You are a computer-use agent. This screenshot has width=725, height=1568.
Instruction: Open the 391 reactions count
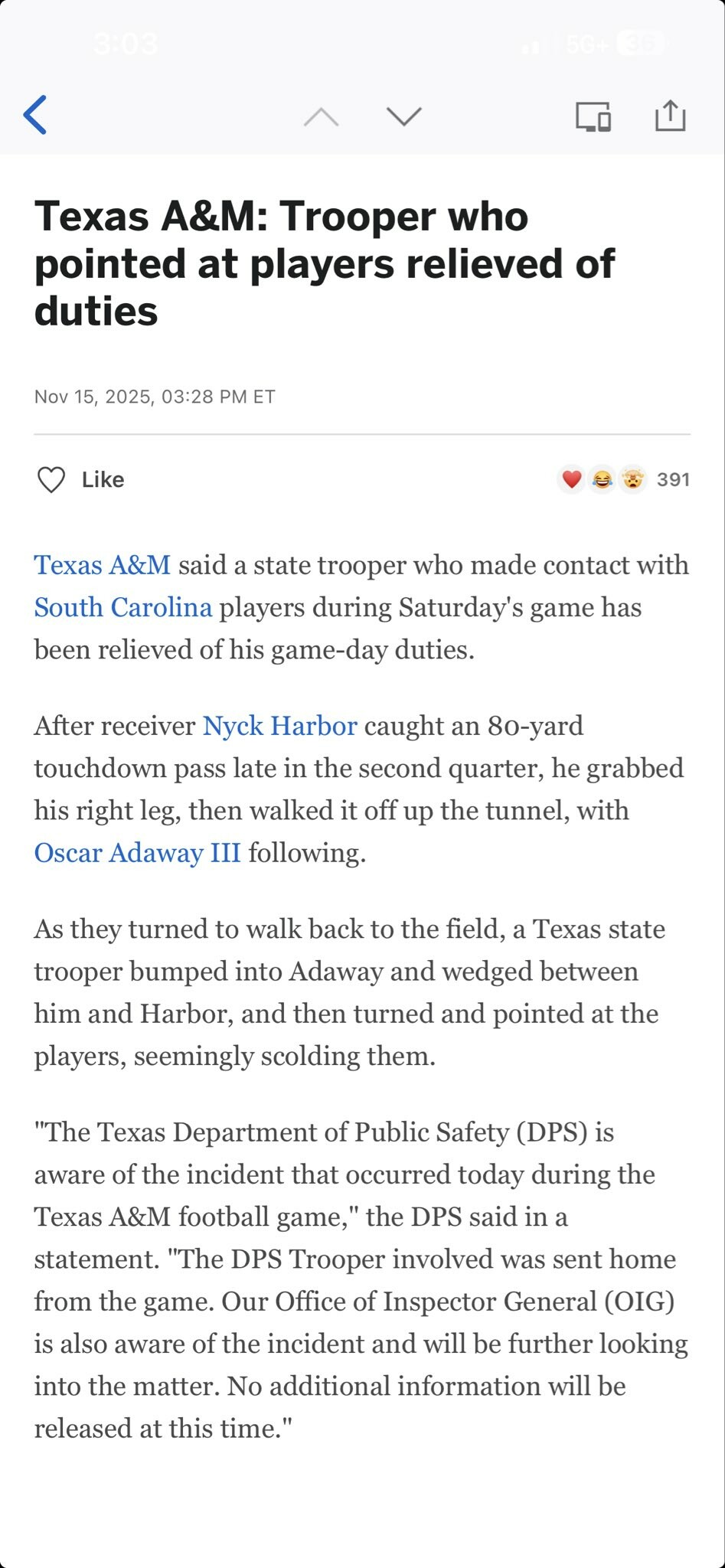pos(674,479)
